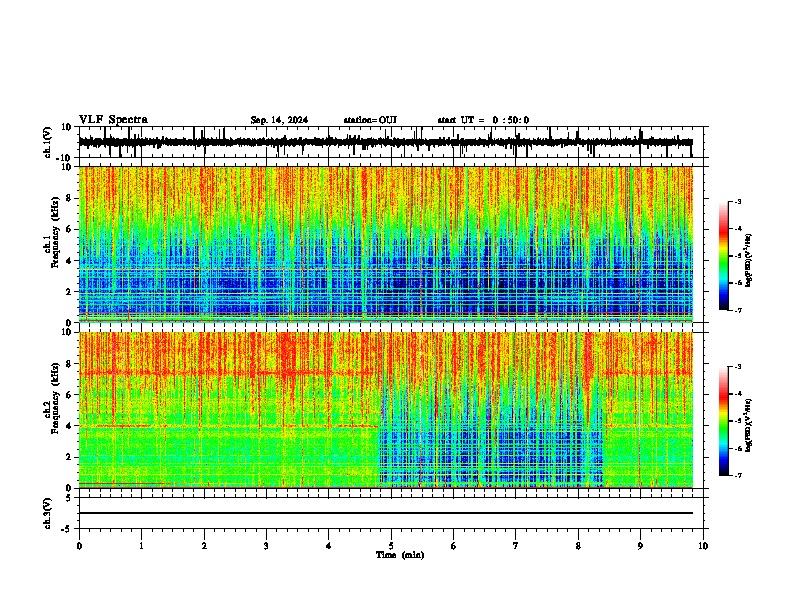Click the "-3" label on ch.1 colorbar
The height and width of the screenshot is (612, 792).
pos(738,201)
